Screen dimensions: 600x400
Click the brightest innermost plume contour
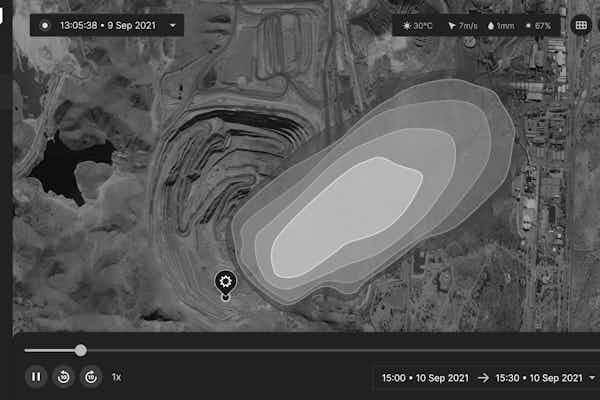click(x=345, y=217)
